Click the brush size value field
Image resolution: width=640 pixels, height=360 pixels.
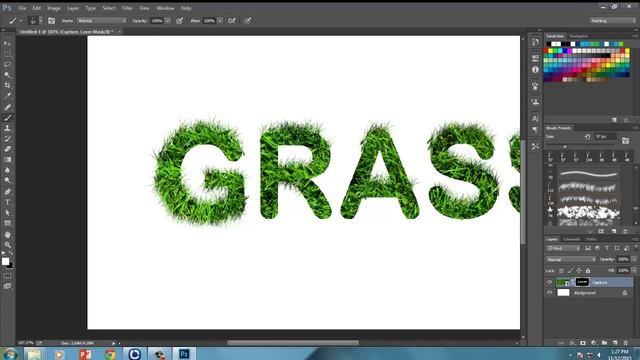(605, 137)
